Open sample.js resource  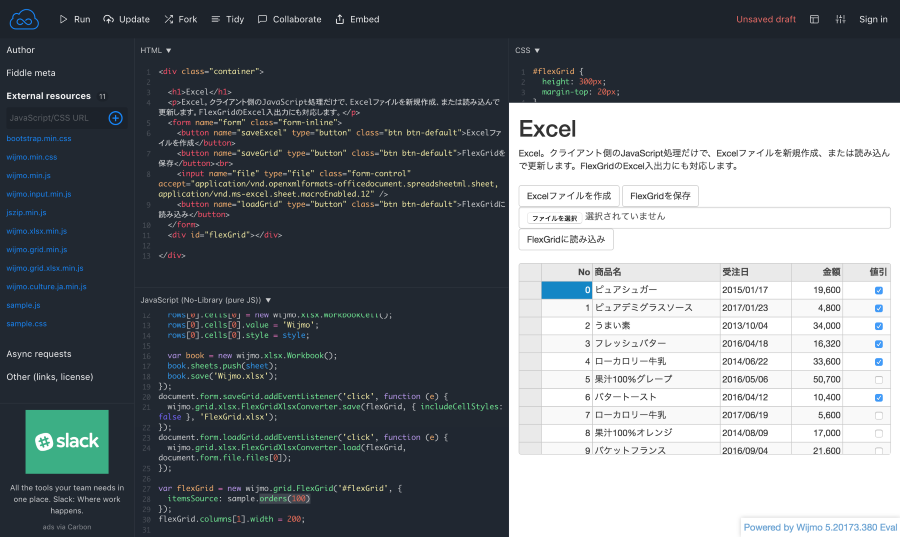24,305
